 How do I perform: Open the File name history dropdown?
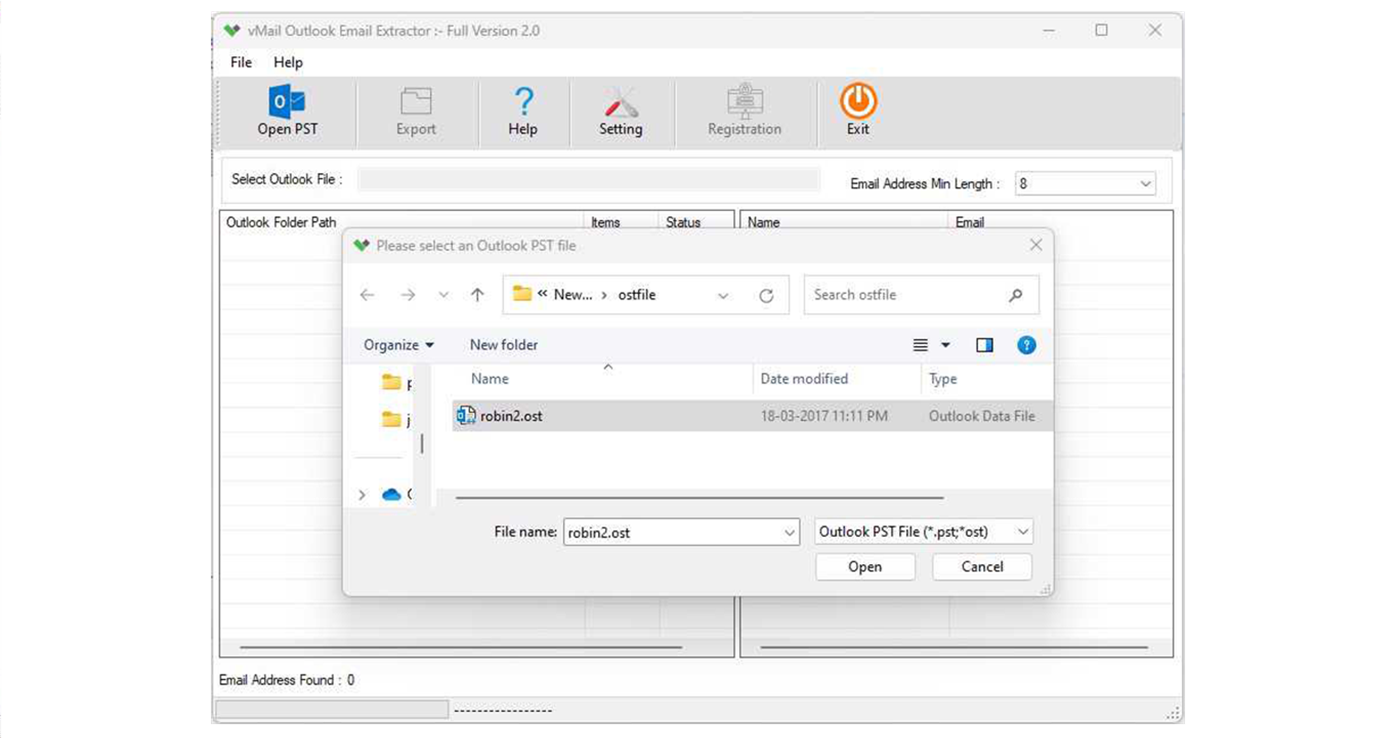click(789, 533)
